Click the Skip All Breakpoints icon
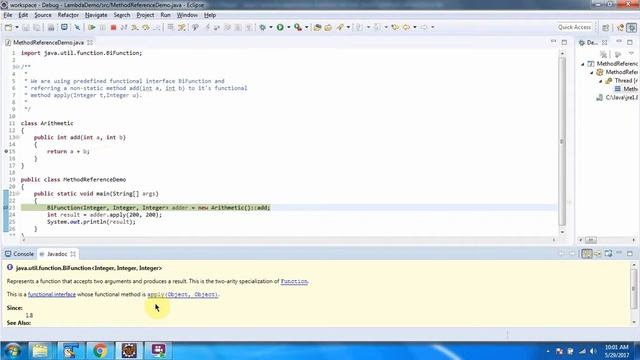This screenshot has width=640, height=360. click(x=77, y=27)
